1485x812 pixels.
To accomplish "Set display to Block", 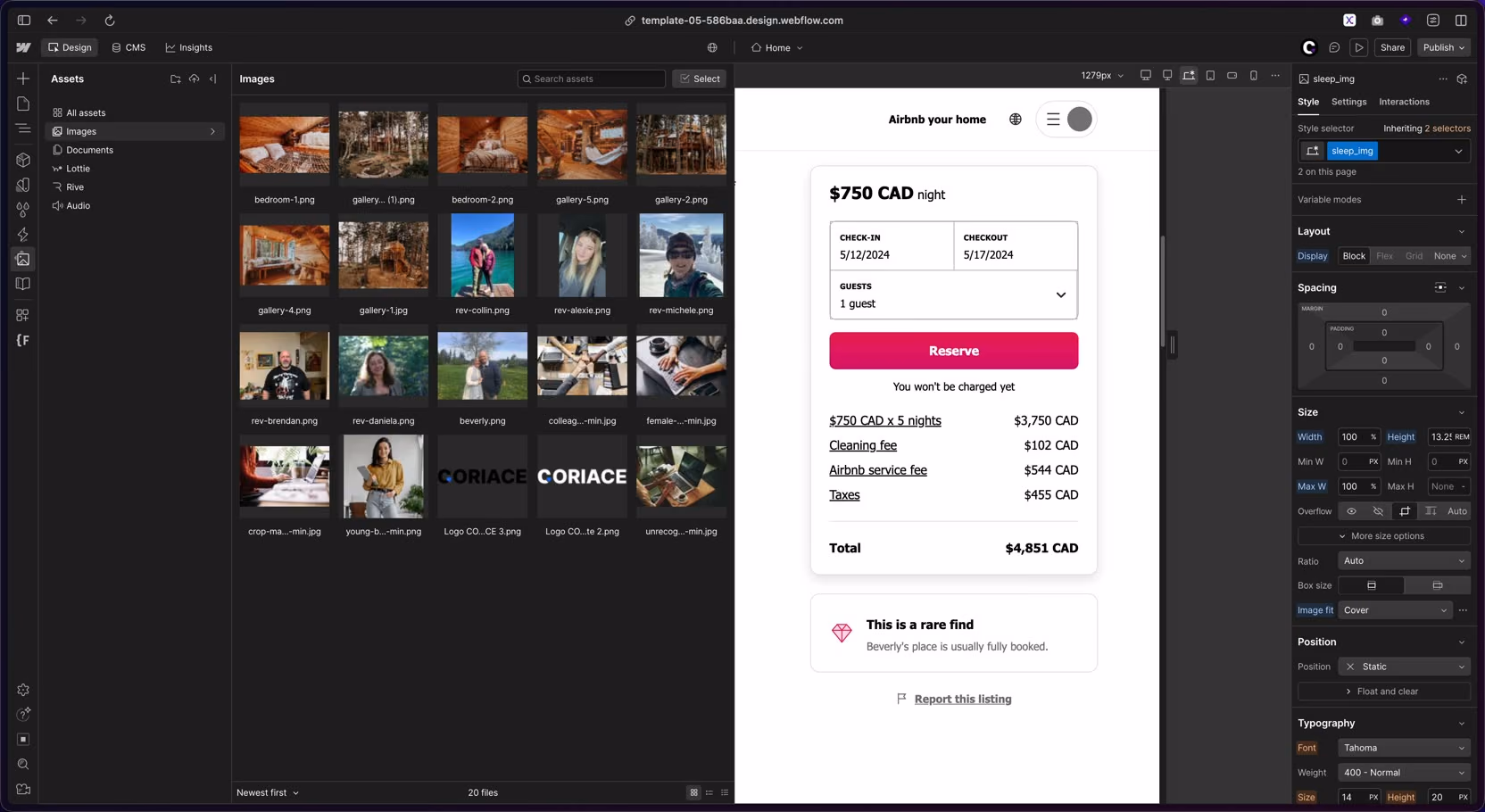I will [1354, 256].
